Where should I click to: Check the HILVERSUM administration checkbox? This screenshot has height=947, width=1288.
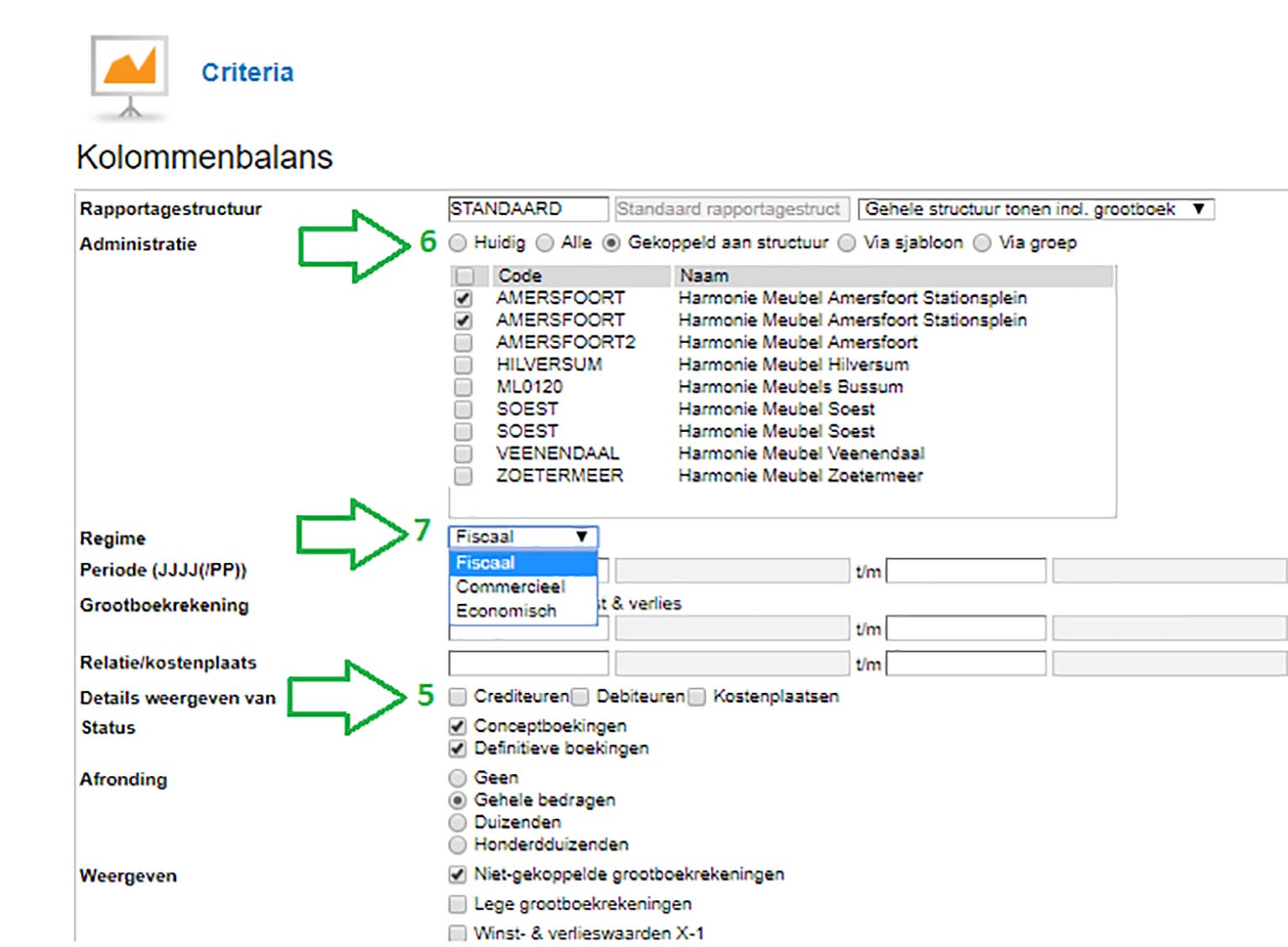pyautogui.click(x=463, y=365)
